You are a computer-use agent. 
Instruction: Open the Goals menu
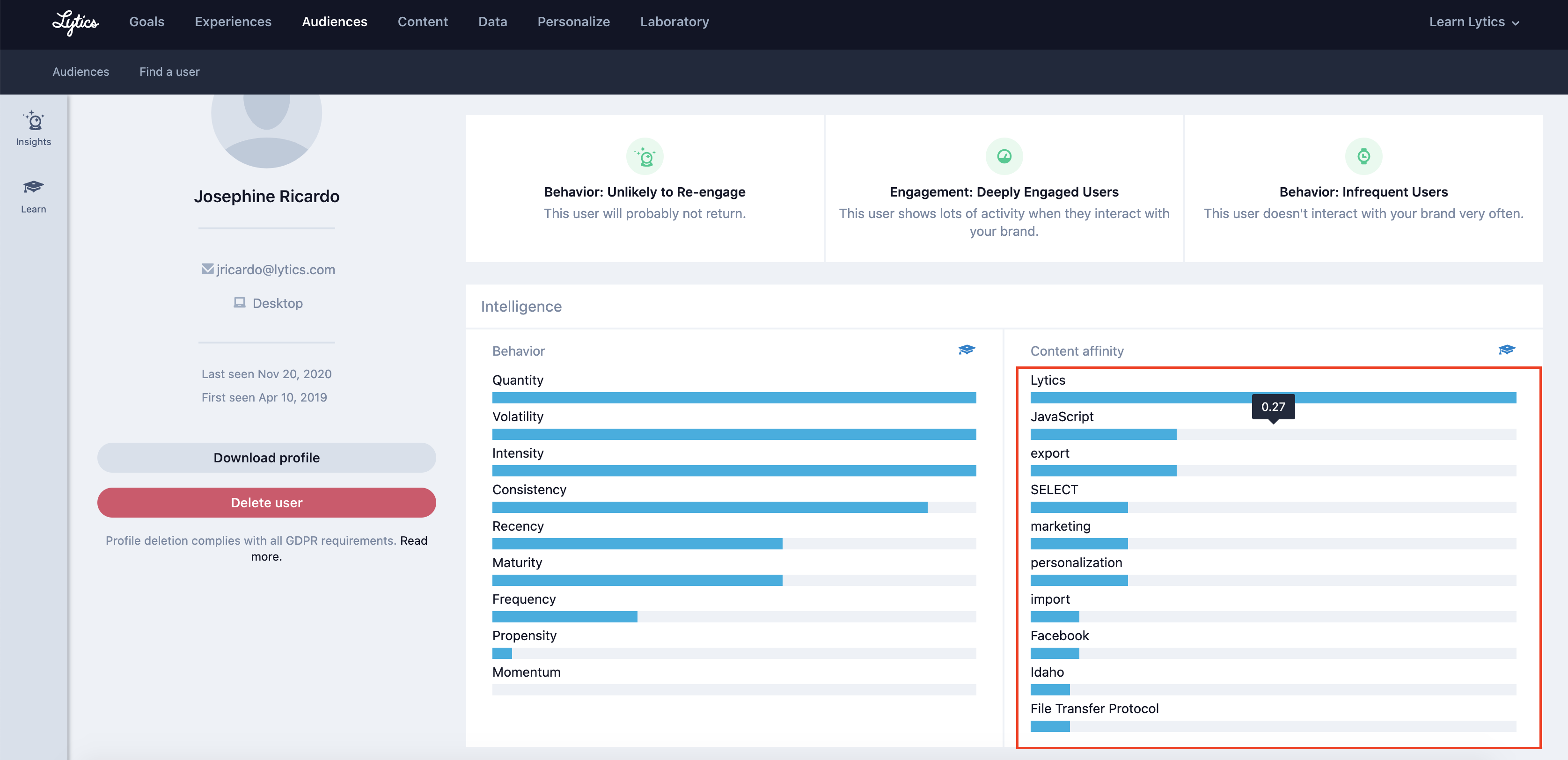click(147, 22)
